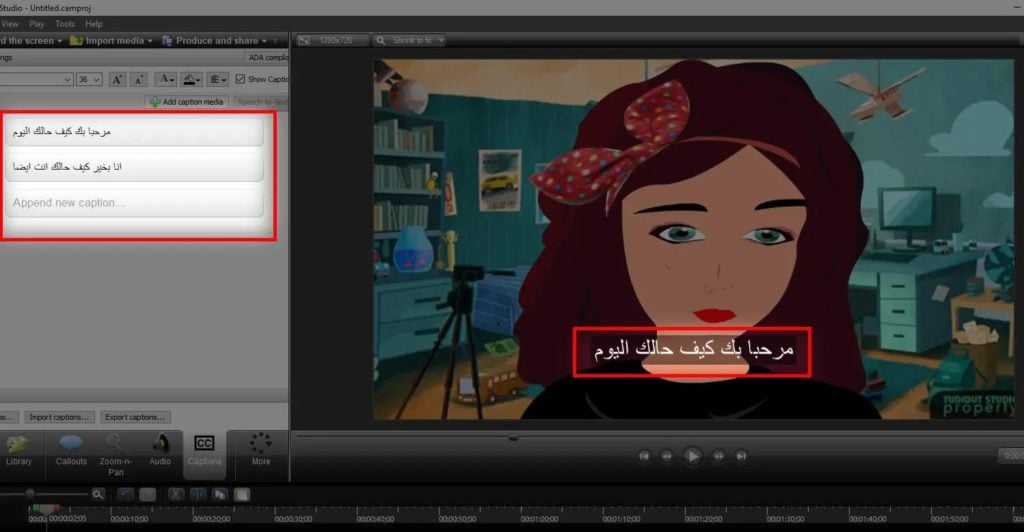Open the Play menu
1024x532 pixels.
click(37, 24)
